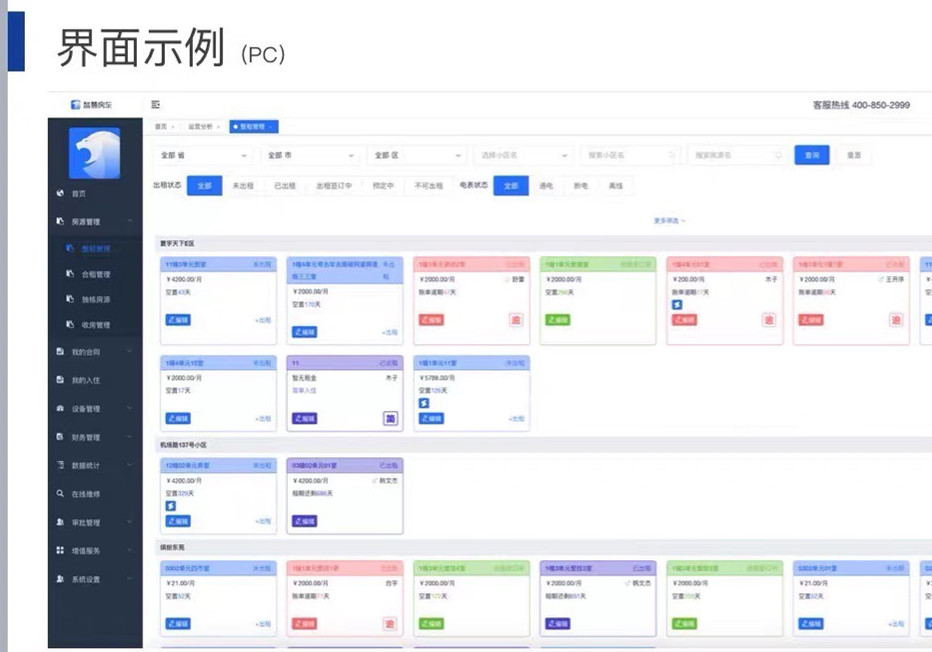Open the 全部 省 province dropdown
The image size is (932, 652).
pyautogui.click(x=203, y=155)
